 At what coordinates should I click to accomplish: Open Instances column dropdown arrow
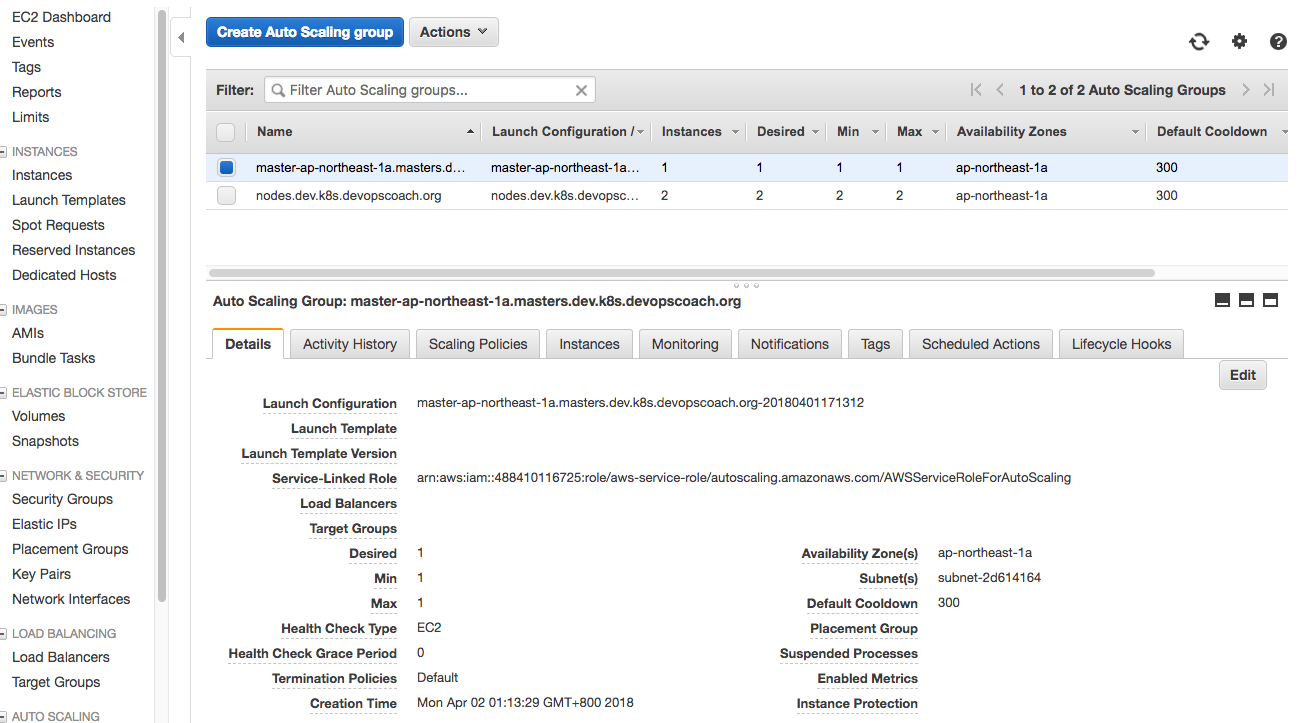pos(736,132)
